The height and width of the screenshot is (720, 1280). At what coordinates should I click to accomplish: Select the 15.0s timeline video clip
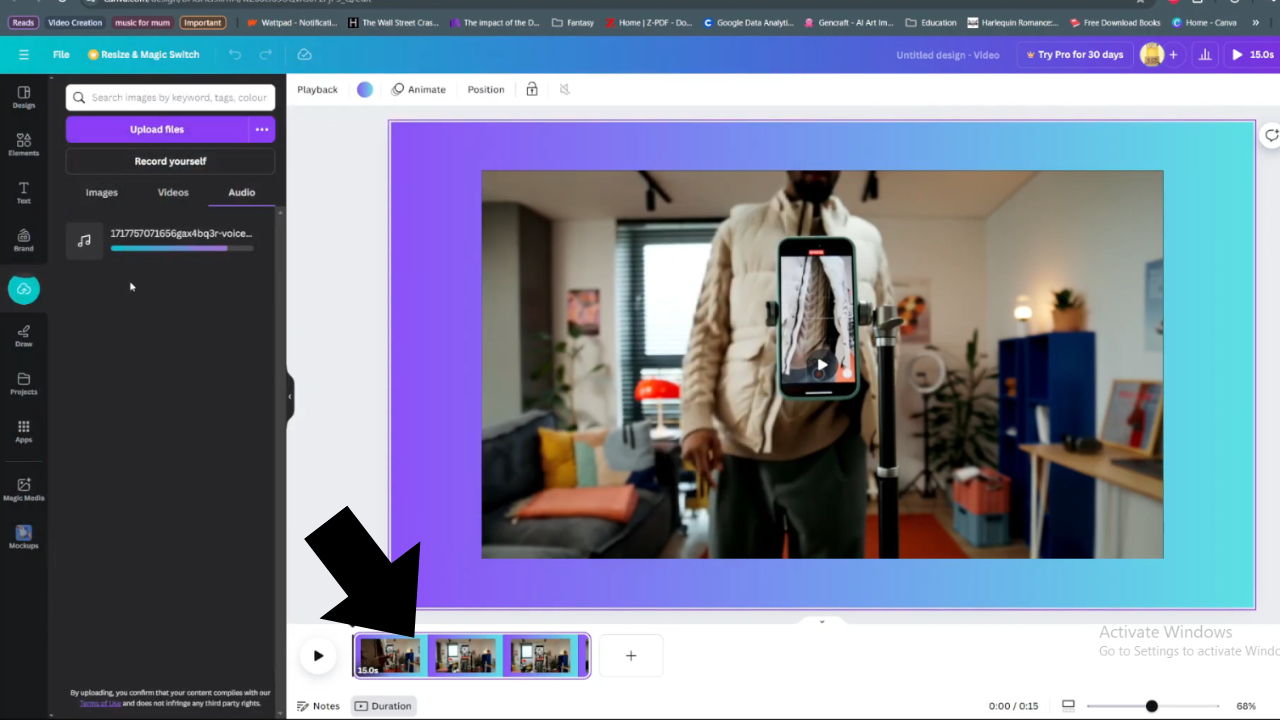(x=472, y=656)
